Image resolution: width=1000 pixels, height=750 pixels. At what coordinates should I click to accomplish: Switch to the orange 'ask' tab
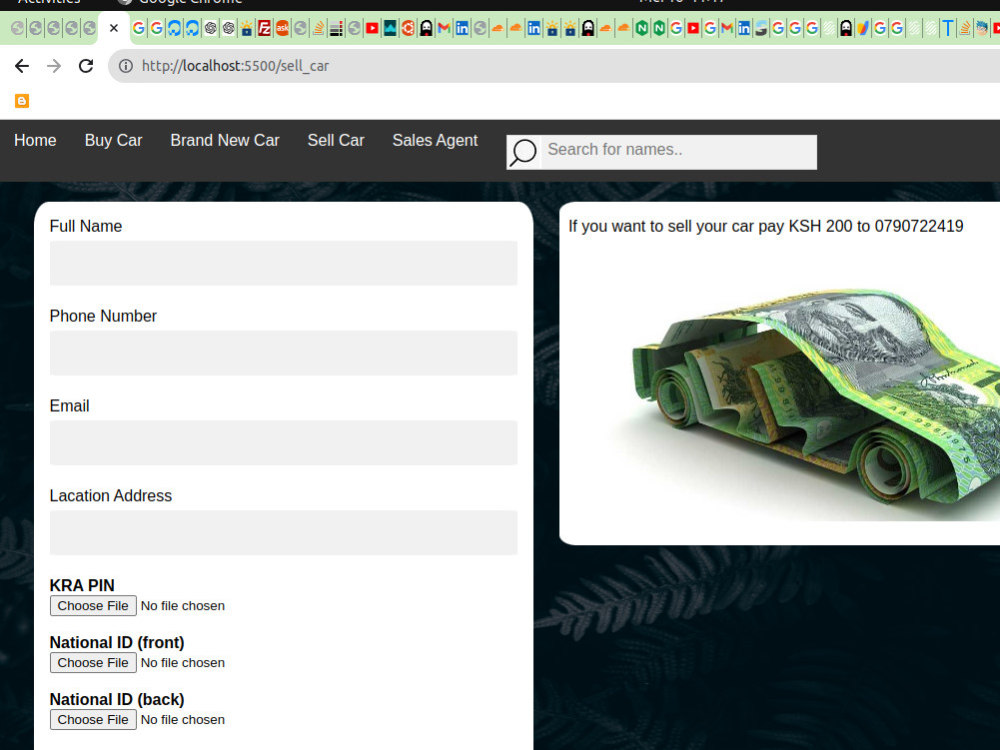tap(282, 28)
